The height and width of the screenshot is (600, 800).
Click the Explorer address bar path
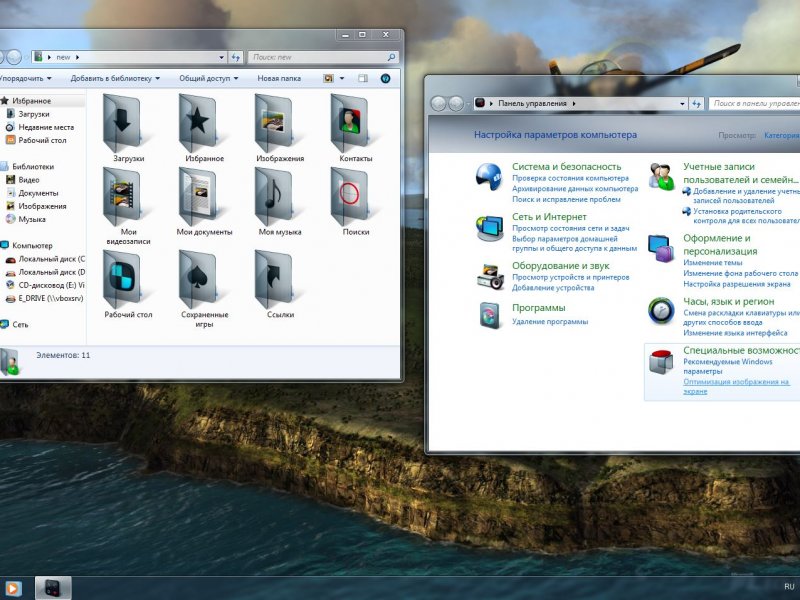tap(129, 57)
